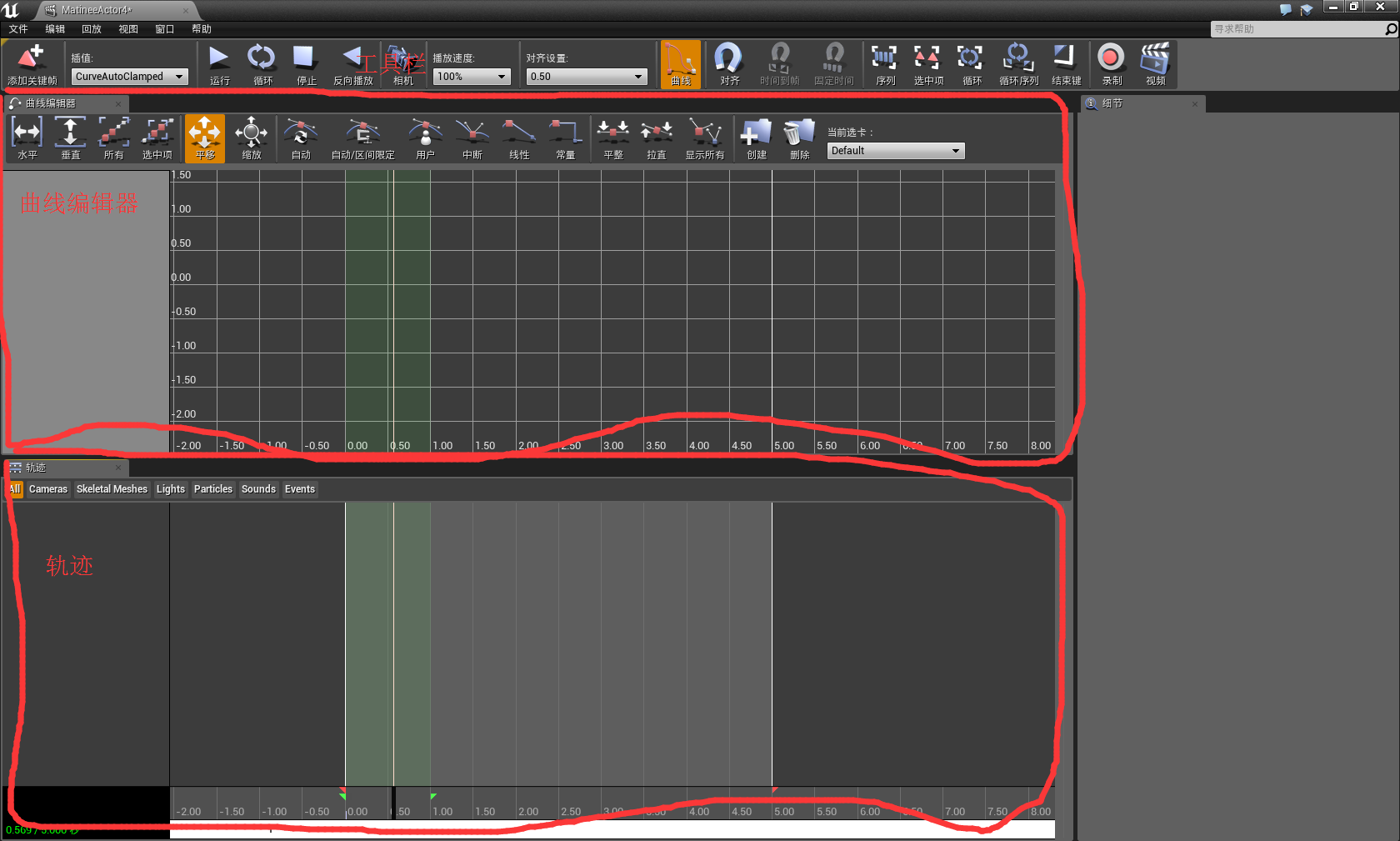This screenshot has height=841, width=1400.
Task: Switch to the Cameras track filter tab
Action: tap(48, 489)
